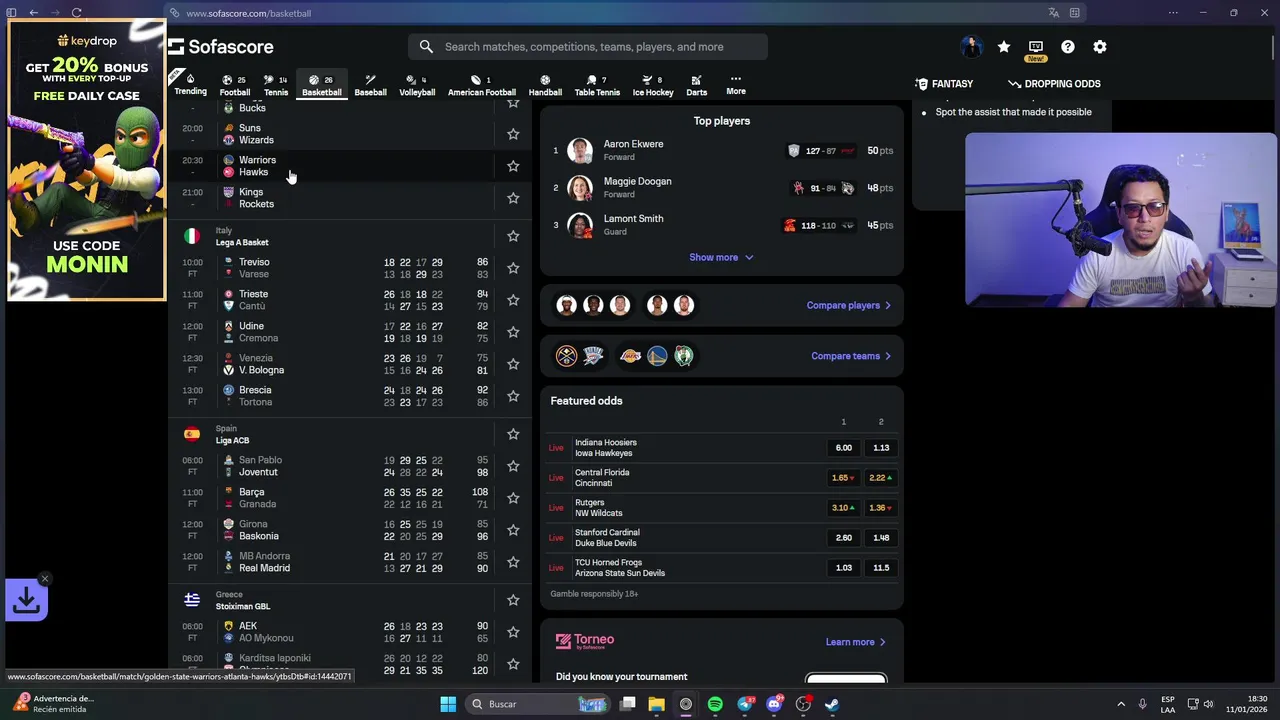This screenshot has width=1280, height=720.
Task: Star the Italy Lega A Basket league
Action: click(513, 236)
